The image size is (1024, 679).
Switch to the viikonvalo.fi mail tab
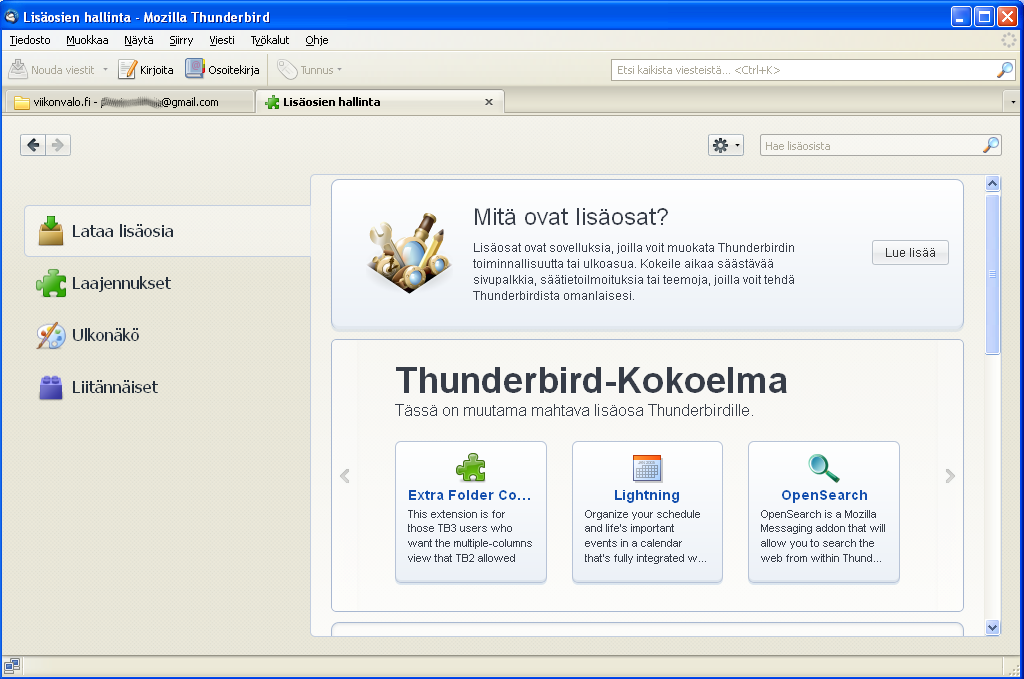(x=129, y=102)
